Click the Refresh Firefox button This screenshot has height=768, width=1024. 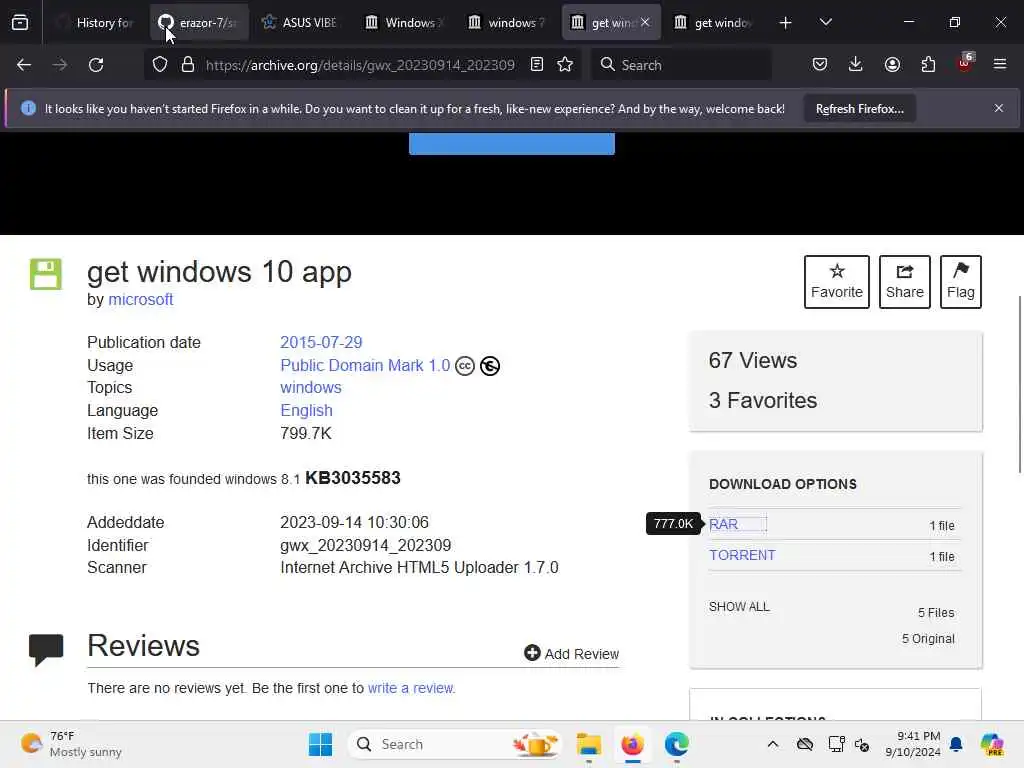[859, 108]
